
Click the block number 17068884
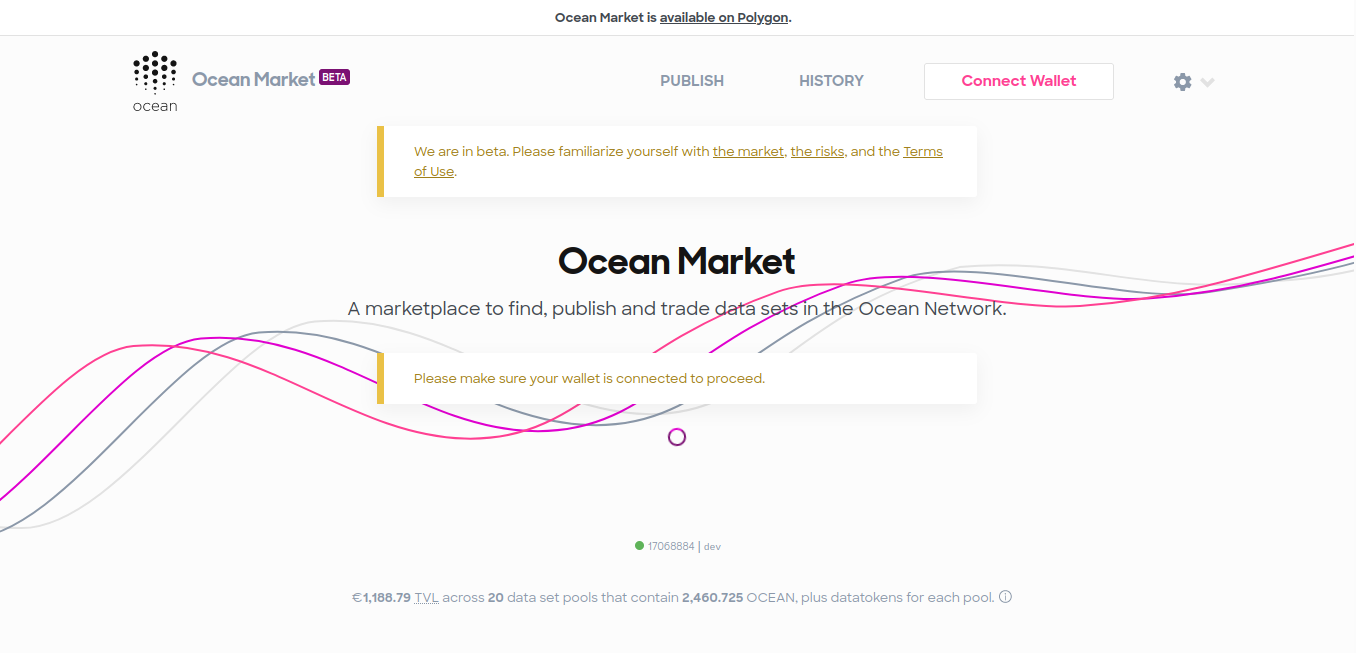pos(671,546)
